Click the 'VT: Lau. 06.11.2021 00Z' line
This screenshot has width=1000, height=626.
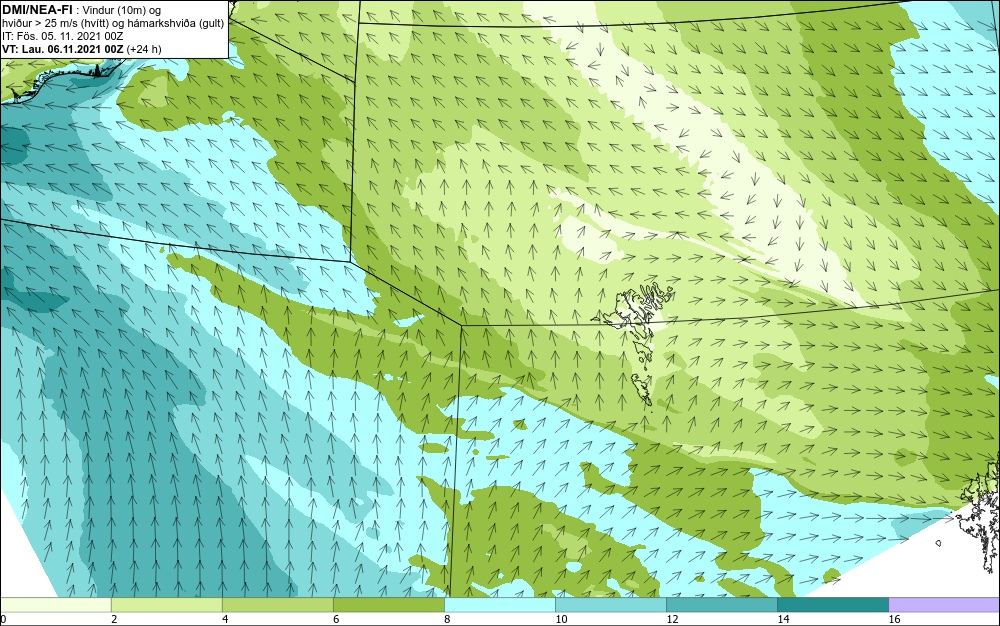[x=63, y=49]
